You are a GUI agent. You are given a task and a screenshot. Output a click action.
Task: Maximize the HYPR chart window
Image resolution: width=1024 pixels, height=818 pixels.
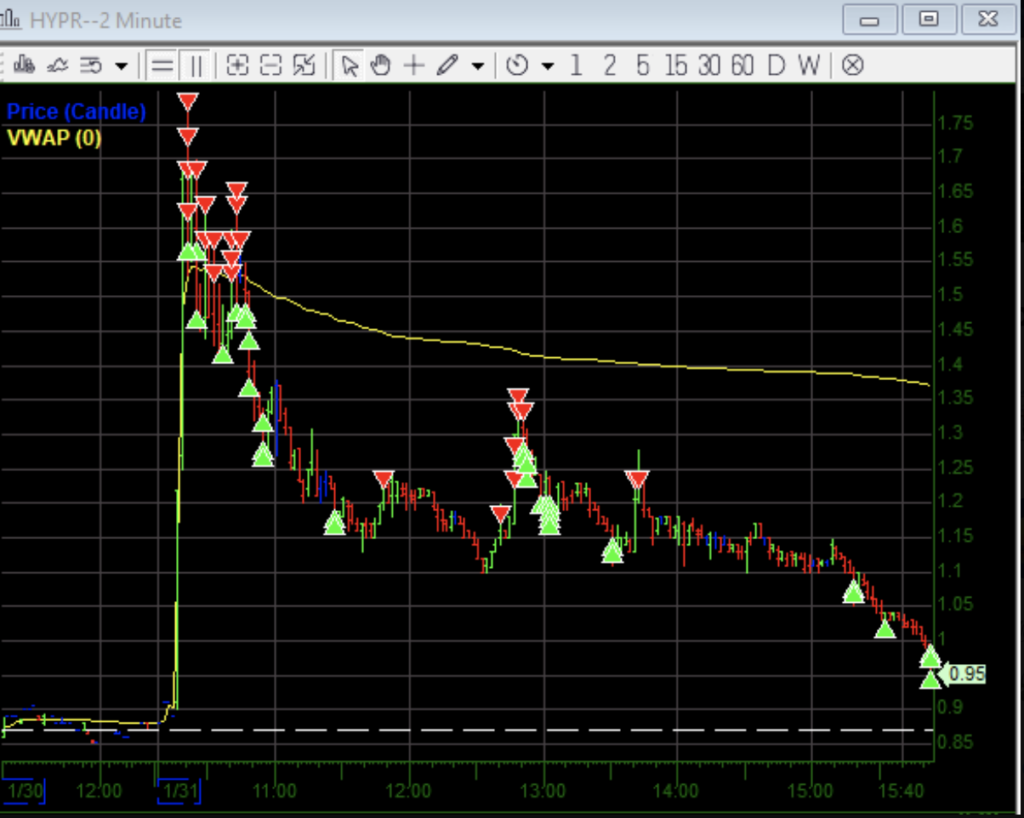click(x=928, y=20)
